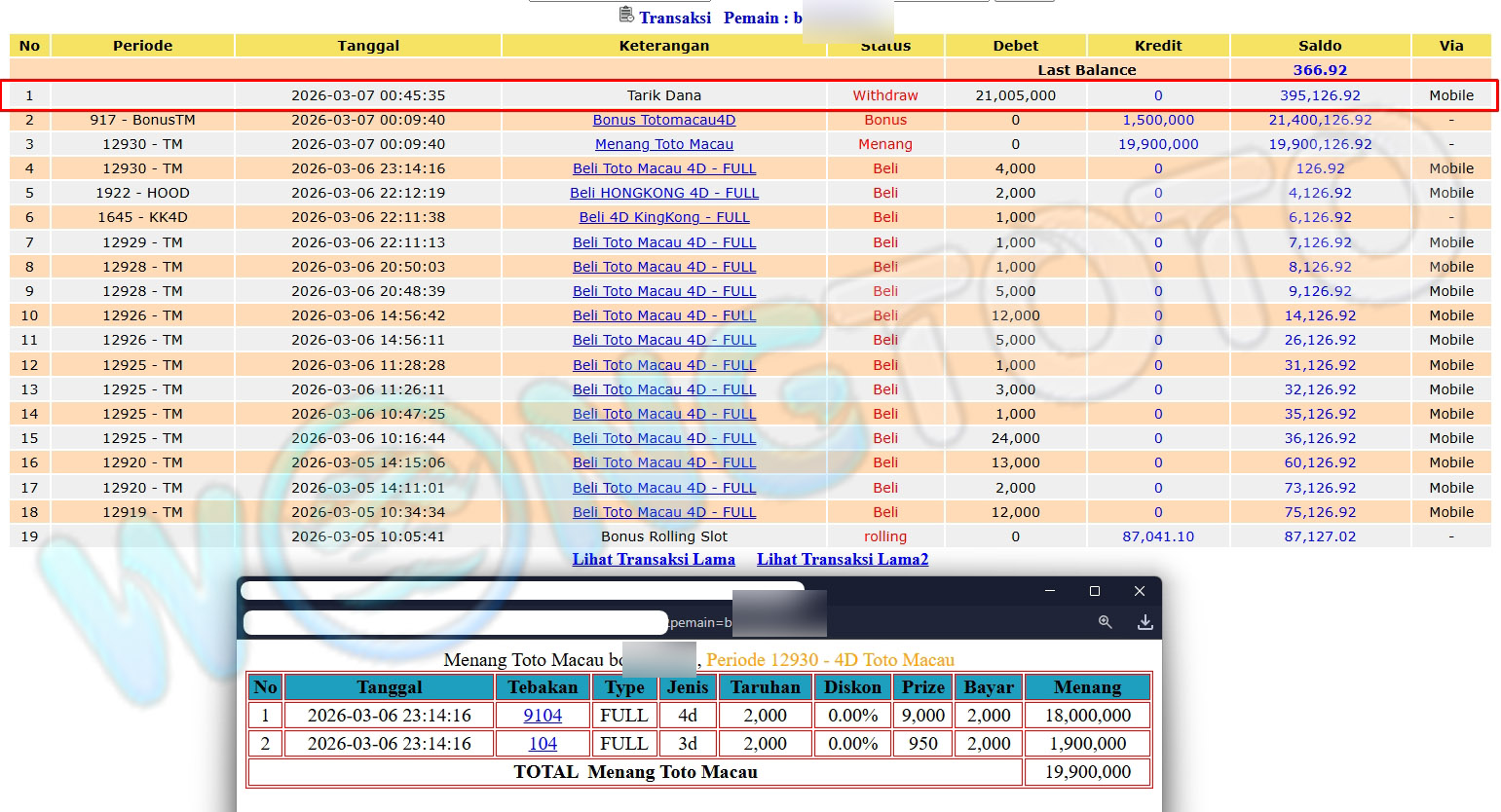Open Lihat Transaksi Lama link
This screenshot has width=1501, height=812.
click(653, 559)
